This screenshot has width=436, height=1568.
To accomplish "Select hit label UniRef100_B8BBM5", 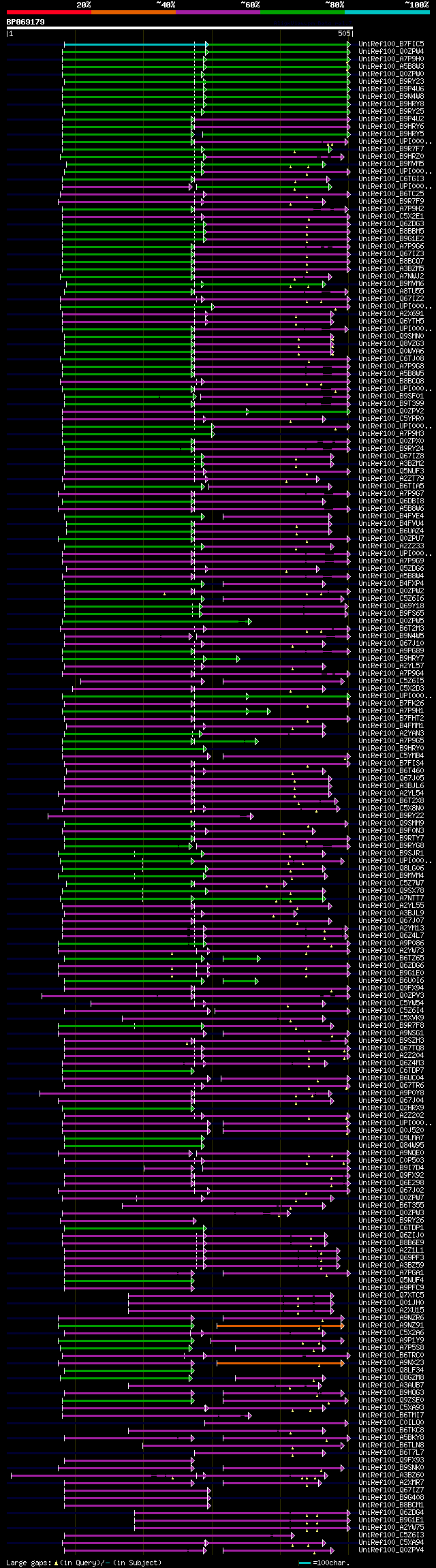I will pos(391,231).
